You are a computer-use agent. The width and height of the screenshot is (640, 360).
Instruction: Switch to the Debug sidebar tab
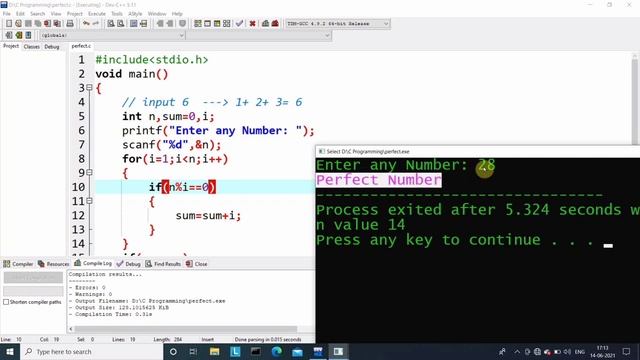tap(52, 47)
